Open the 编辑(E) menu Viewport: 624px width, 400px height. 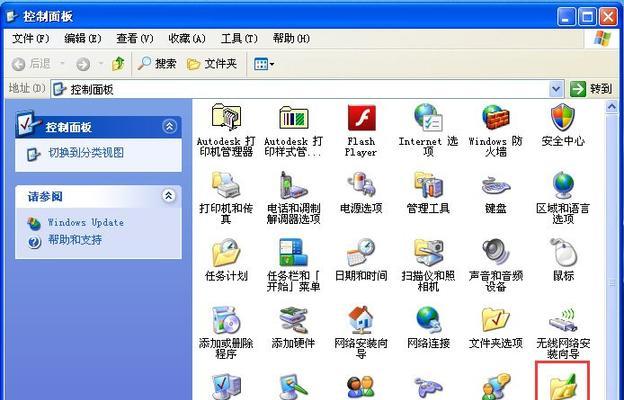[82, 39]
